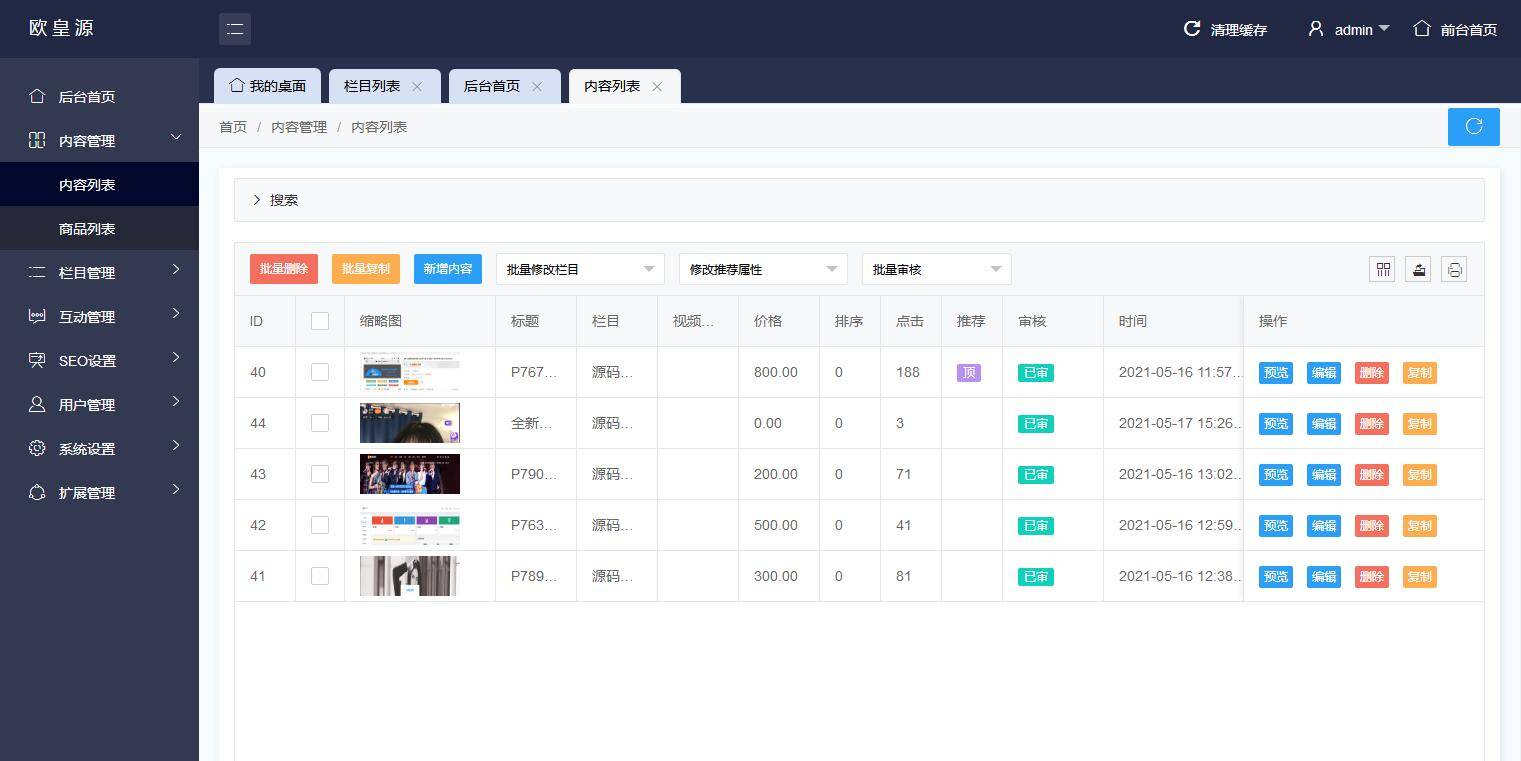1521x761 pixels.
Task: Click the sidebar collapse hamburger icon
Action: pyautogui.click(x=235, y=29)
